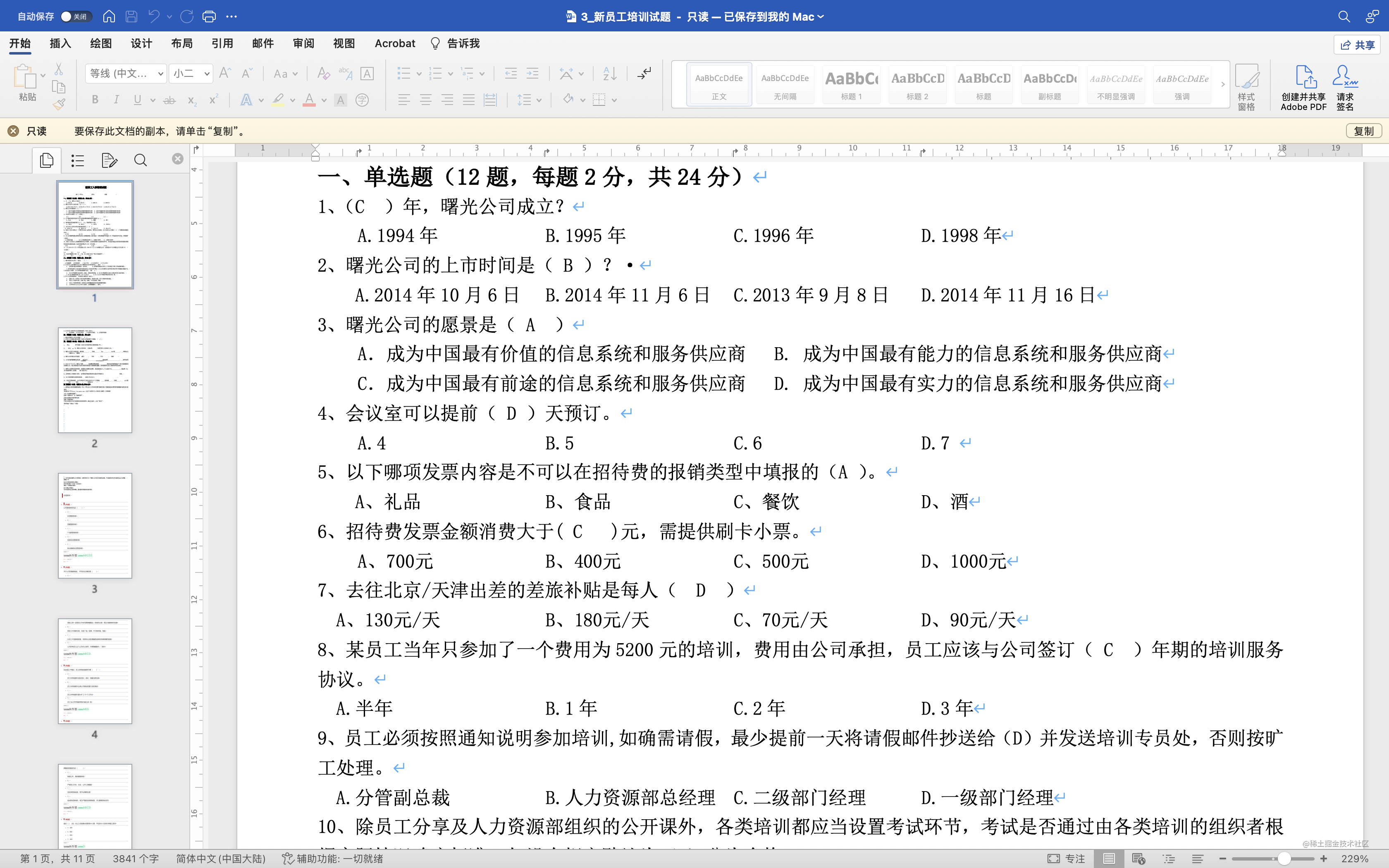Click the Sort A-Z icon
Viewport: 1389px width, 868px height.
pos(610,74)
